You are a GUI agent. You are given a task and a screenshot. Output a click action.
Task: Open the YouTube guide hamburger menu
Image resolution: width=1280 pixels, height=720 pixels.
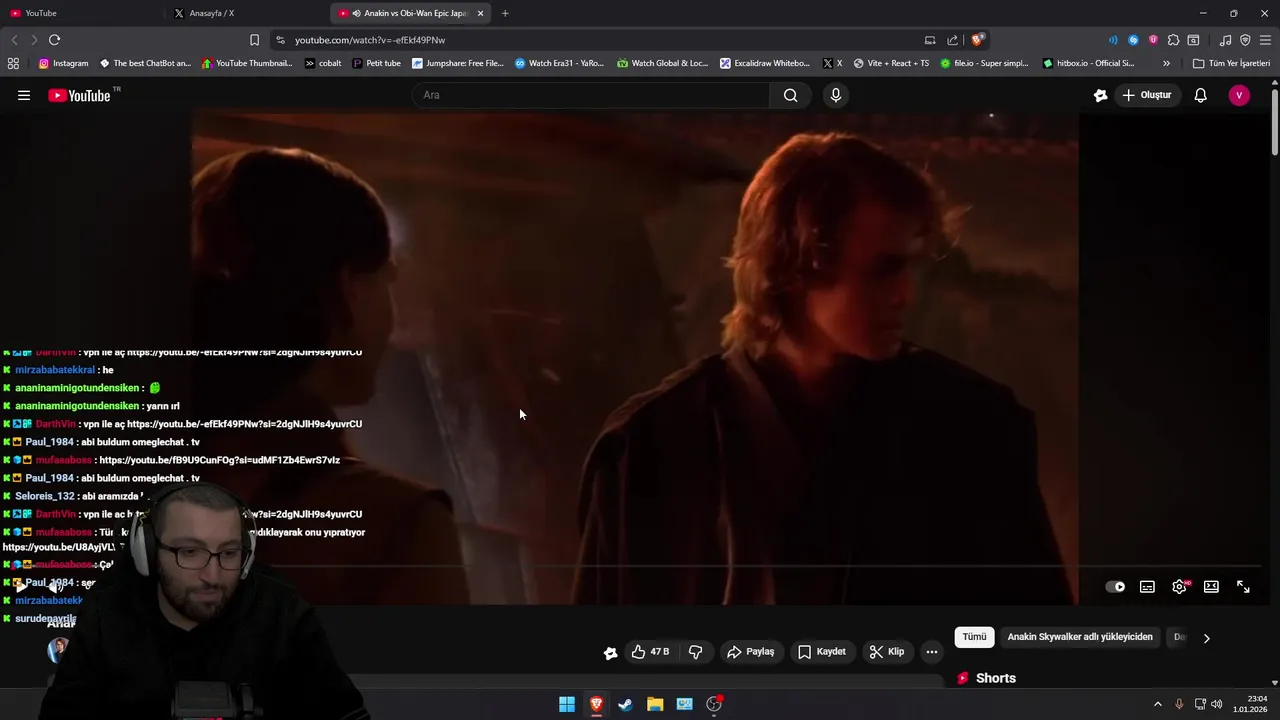[24, 95]
